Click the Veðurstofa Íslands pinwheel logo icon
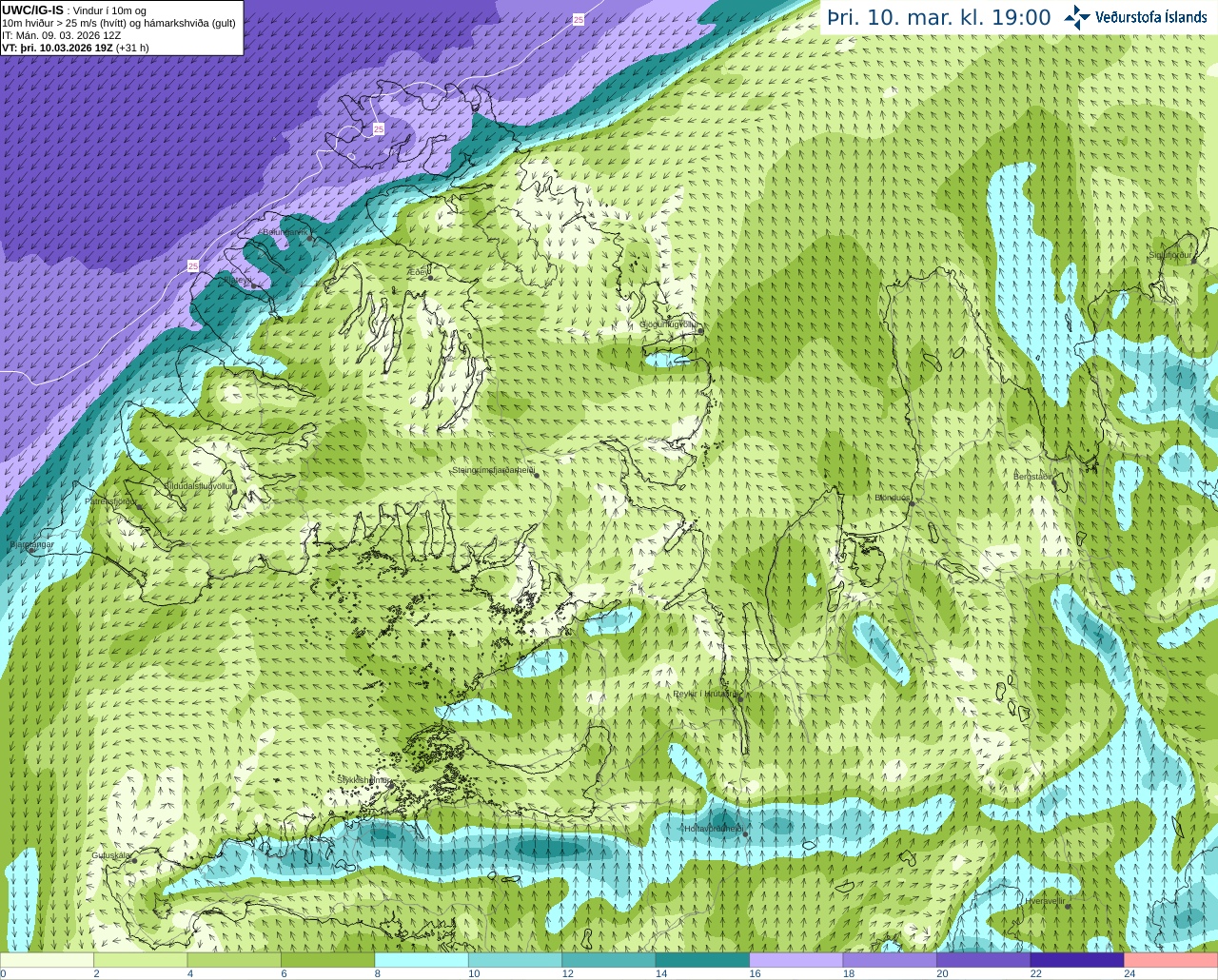The height and width of the screenshot is (980, 1218). point(1077,17)
